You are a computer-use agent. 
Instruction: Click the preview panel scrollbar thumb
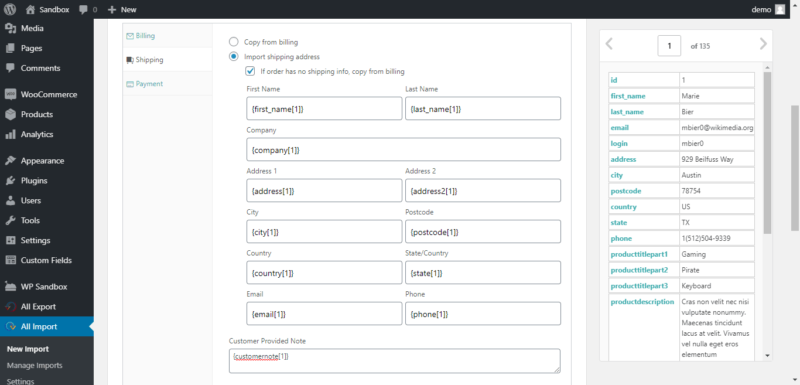(767, 152)
